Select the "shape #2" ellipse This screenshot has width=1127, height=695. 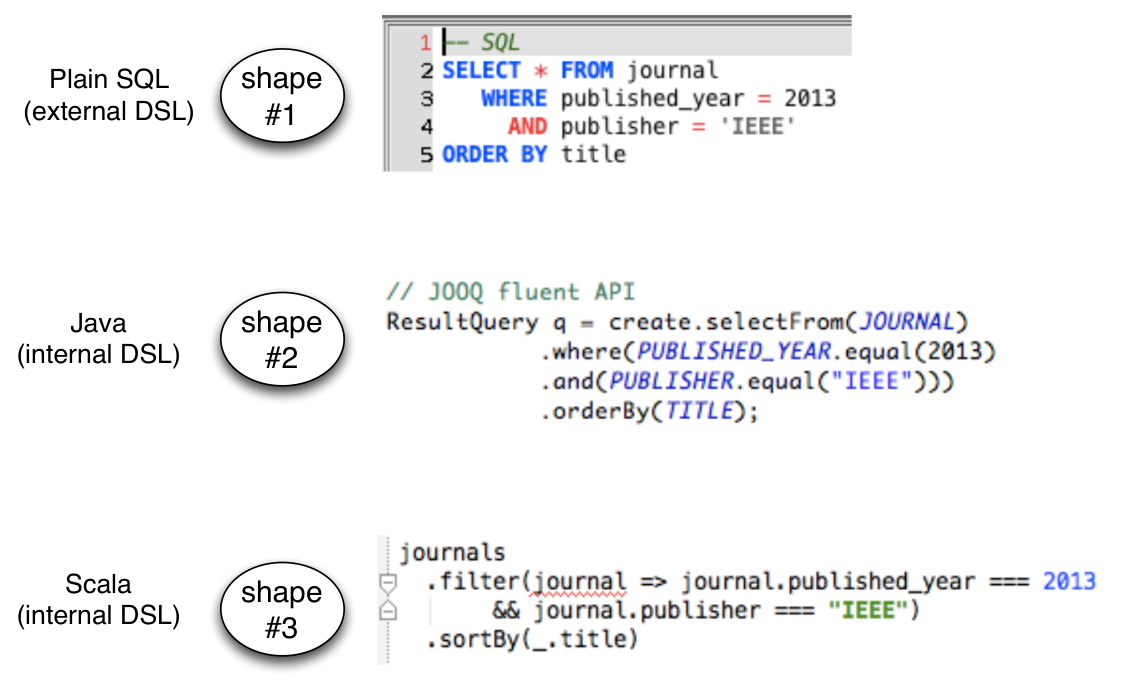pyautogui.click(x=282, y=339)
